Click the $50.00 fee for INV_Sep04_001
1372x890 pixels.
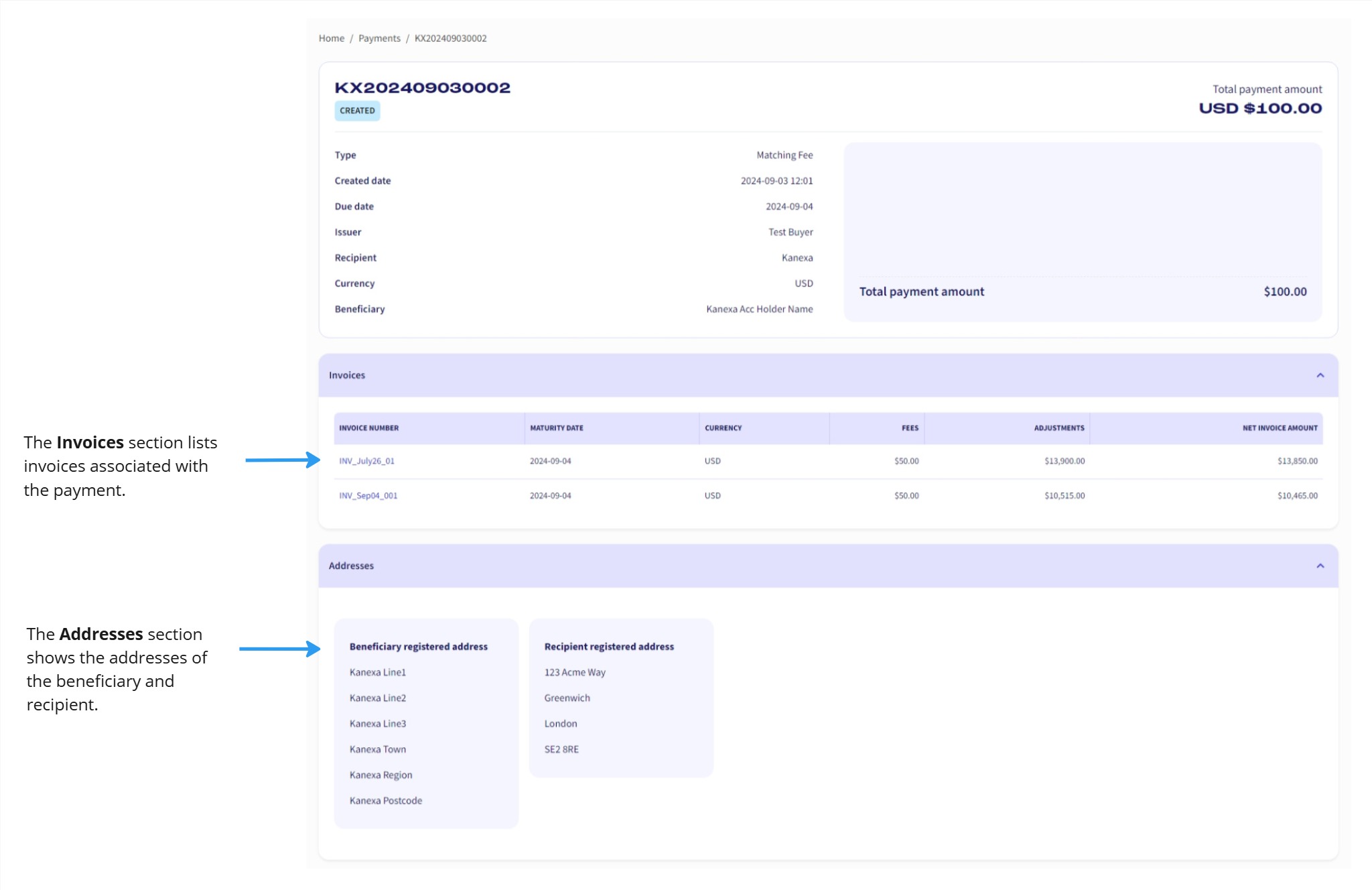(x=906, y=496)
